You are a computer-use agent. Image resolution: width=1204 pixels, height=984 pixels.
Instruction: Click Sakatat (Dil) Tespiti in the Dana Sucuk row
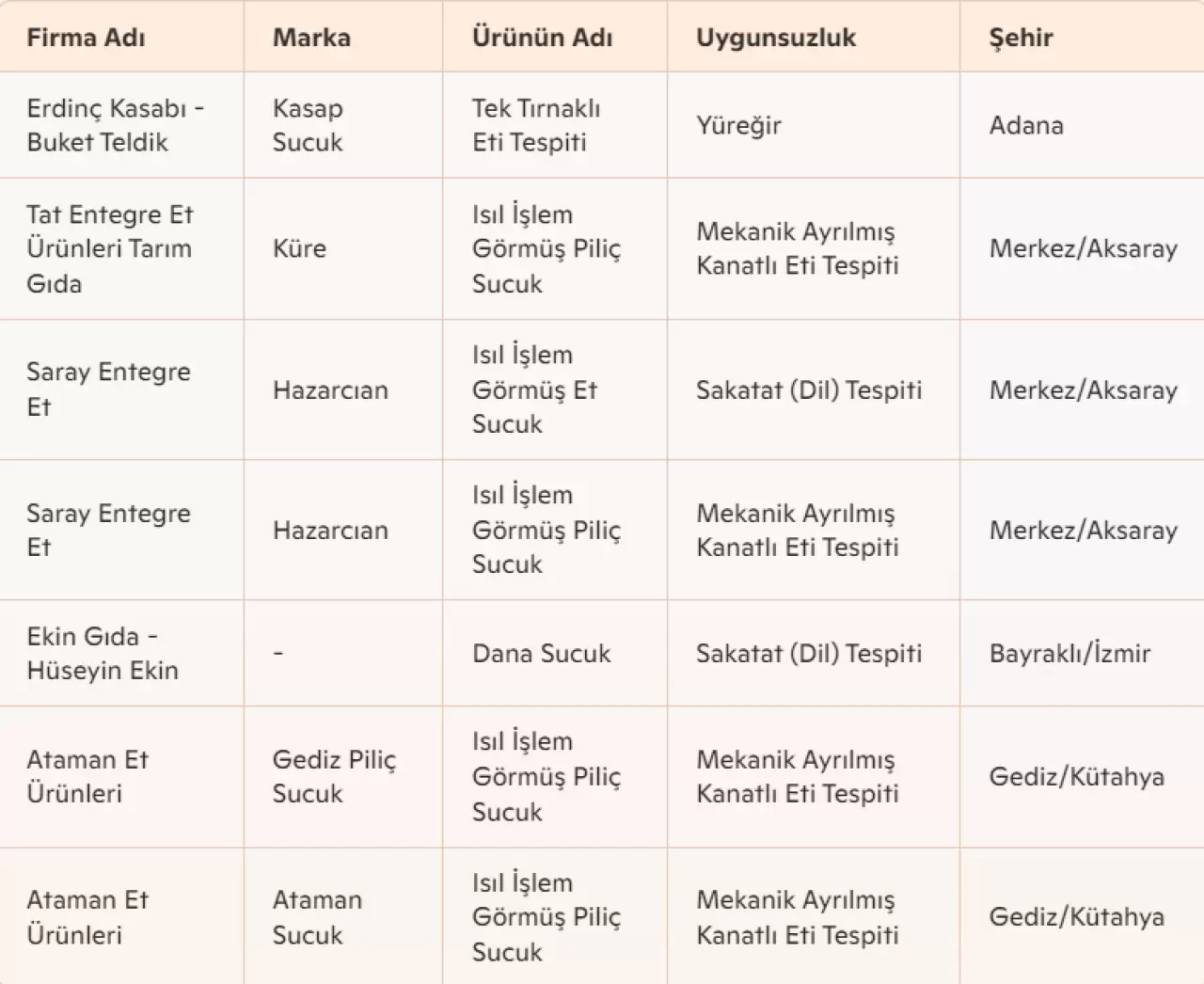tap(808, 653)
